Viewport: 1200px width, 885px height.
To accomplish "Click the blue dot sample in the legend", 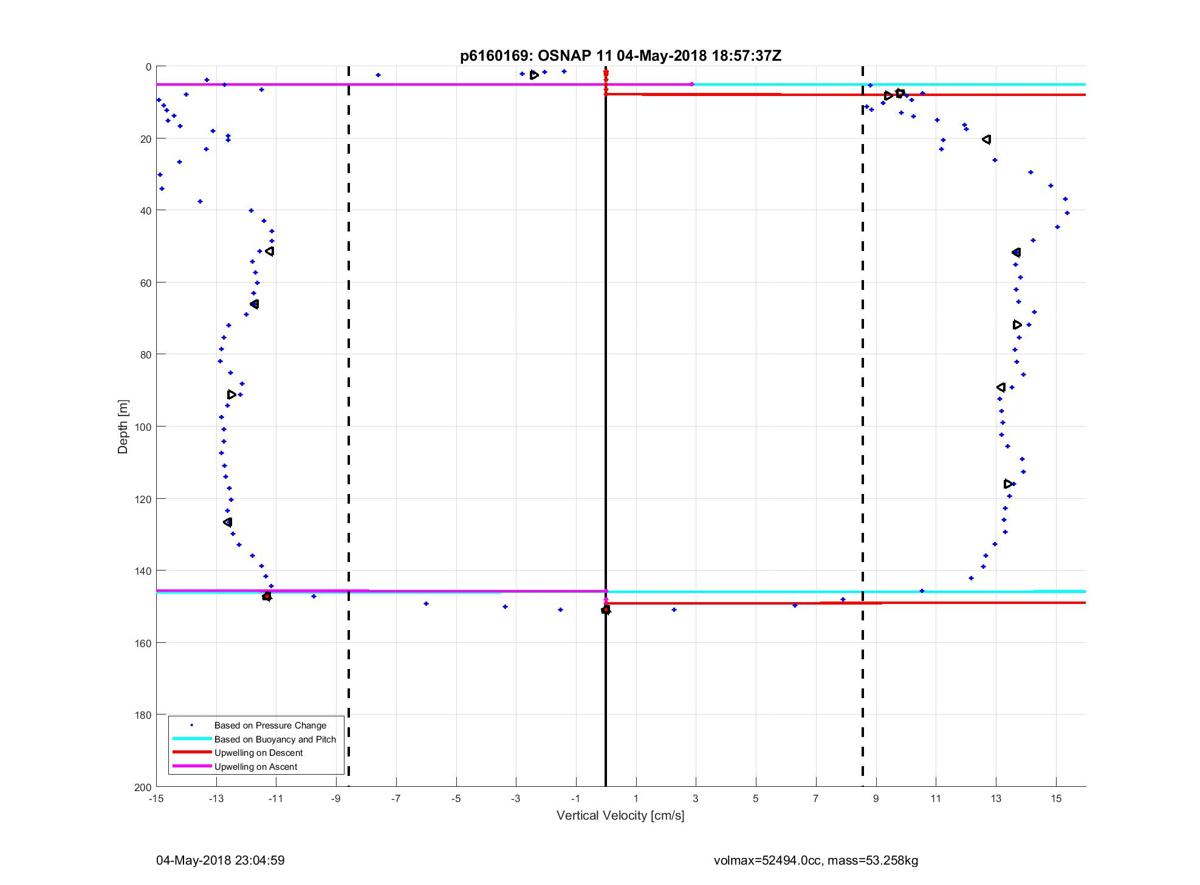I will (191, 725).
